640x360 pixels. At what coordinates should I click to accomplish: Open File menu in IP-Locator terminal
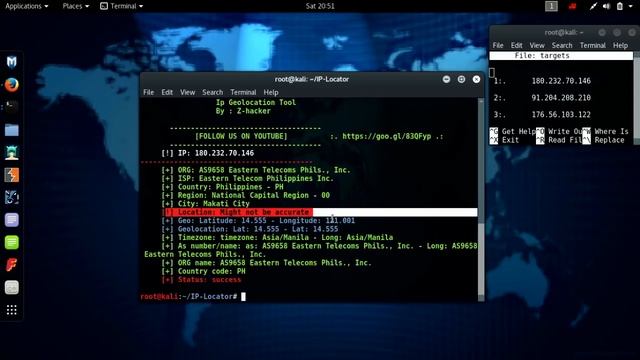coord(149,92)
